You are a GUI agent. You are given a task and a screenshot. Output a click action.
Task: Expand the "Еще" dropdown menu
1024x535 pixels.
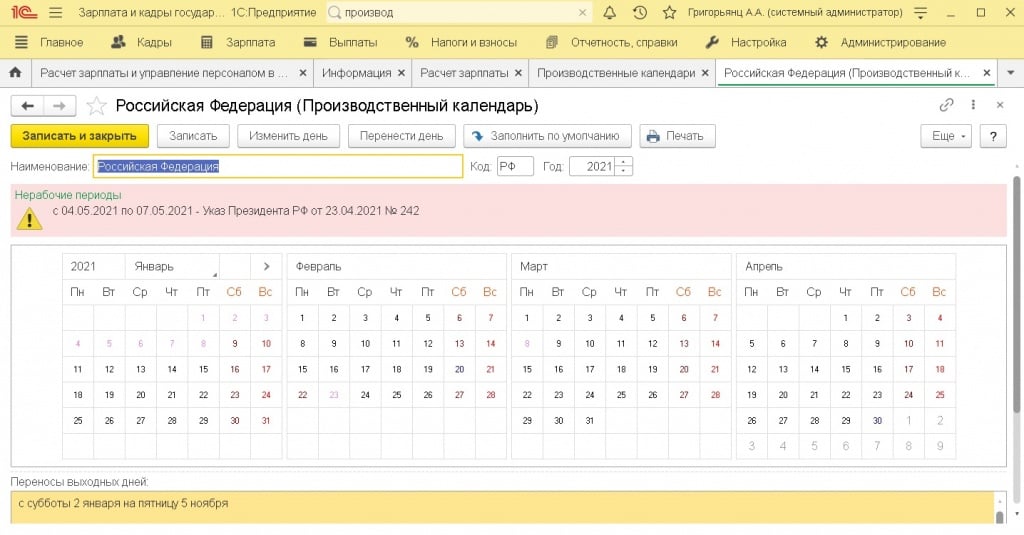[x=946, y=136]
